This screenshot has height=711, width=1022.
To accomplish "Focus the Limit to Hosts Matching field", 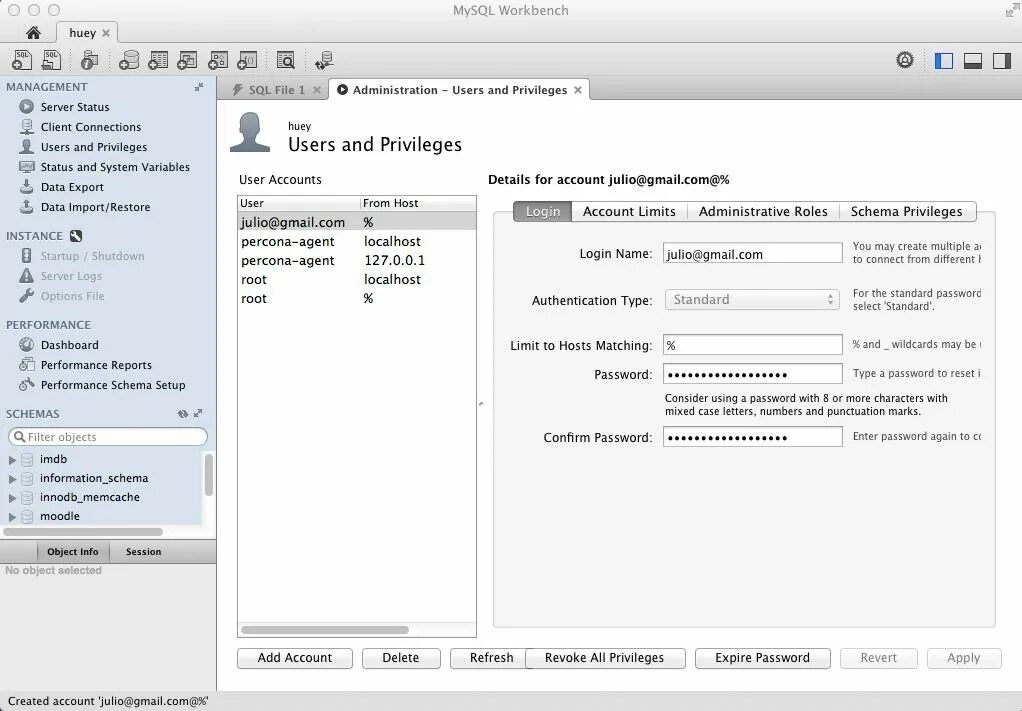I will point(752,345).
